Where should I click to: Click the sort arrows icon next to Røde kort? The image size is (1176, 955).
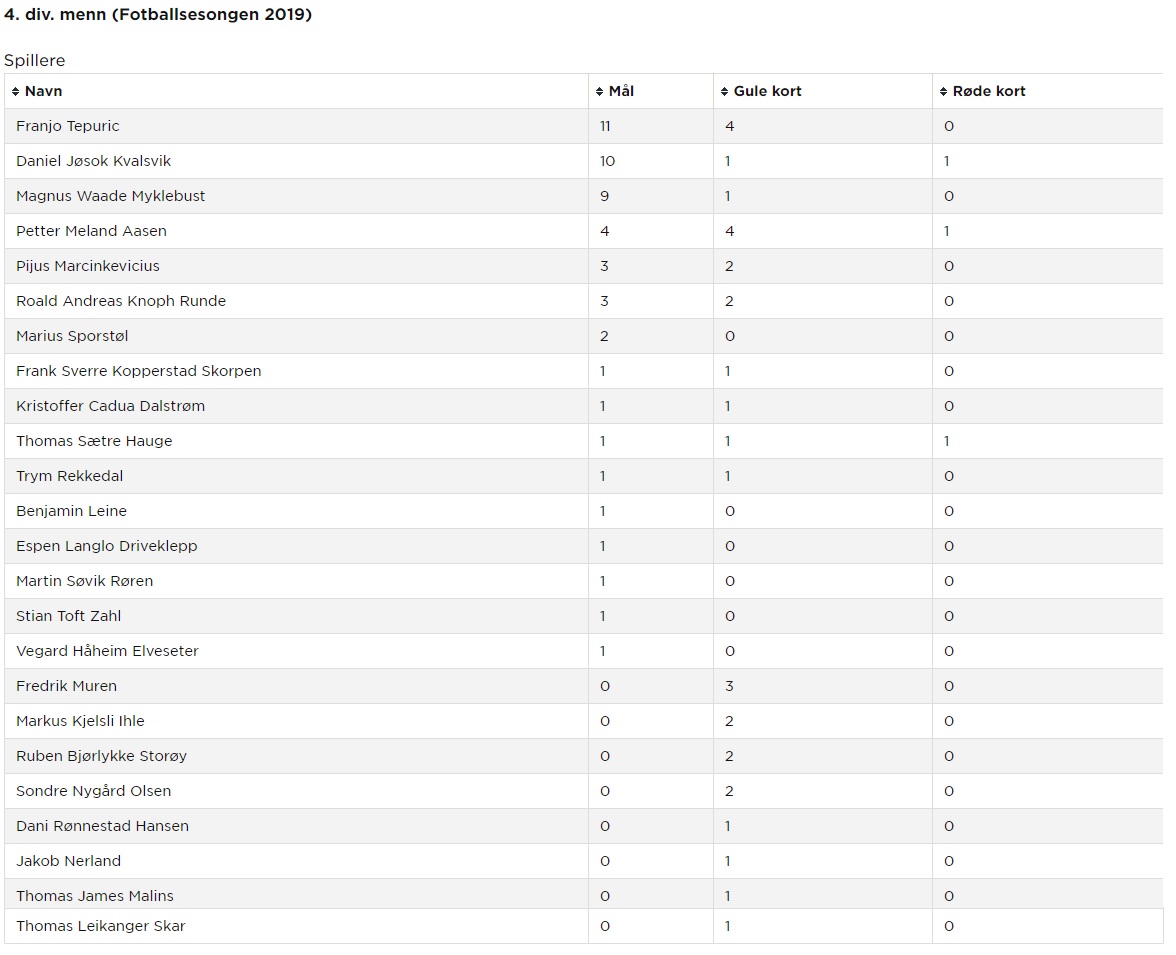tap(944, 92)
